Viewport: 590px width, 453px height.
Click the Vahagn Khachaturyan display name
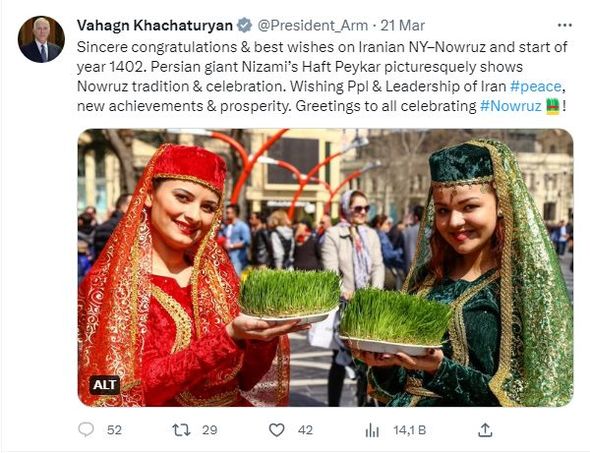pyautogui.click(x=155, y=25)
